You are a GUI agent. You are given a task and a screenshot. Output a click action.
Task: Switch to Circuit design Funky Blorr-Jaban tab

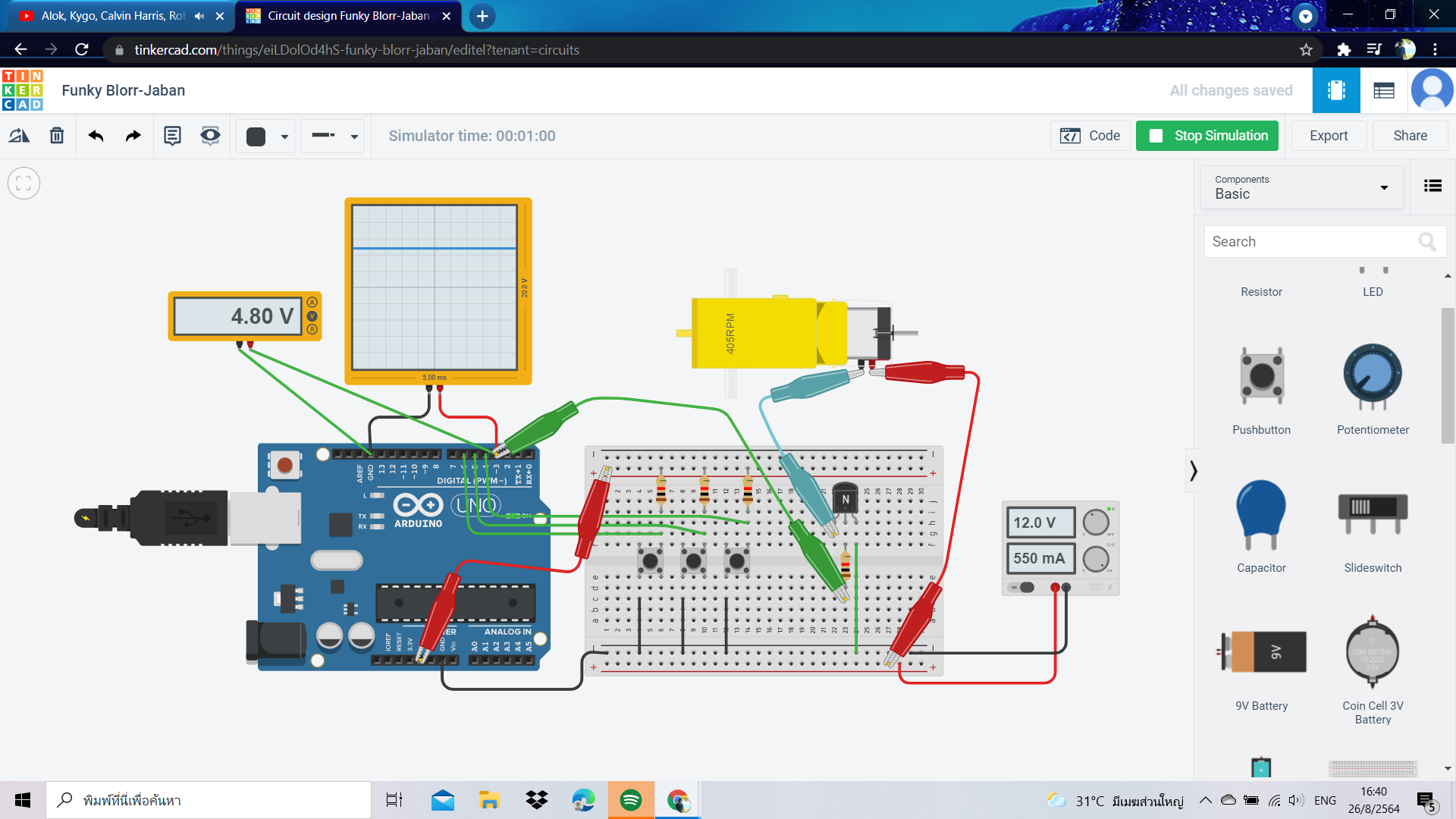(x=349, y=16)
